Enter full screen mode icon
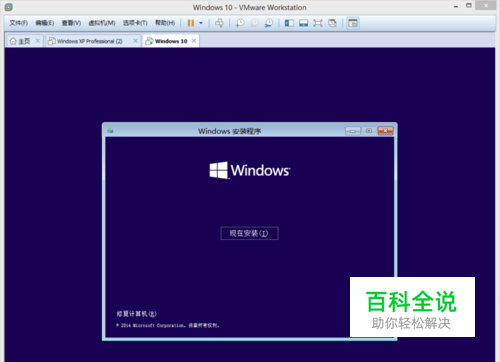This screenshot has height=362, width=500. (x=318, y=23)
